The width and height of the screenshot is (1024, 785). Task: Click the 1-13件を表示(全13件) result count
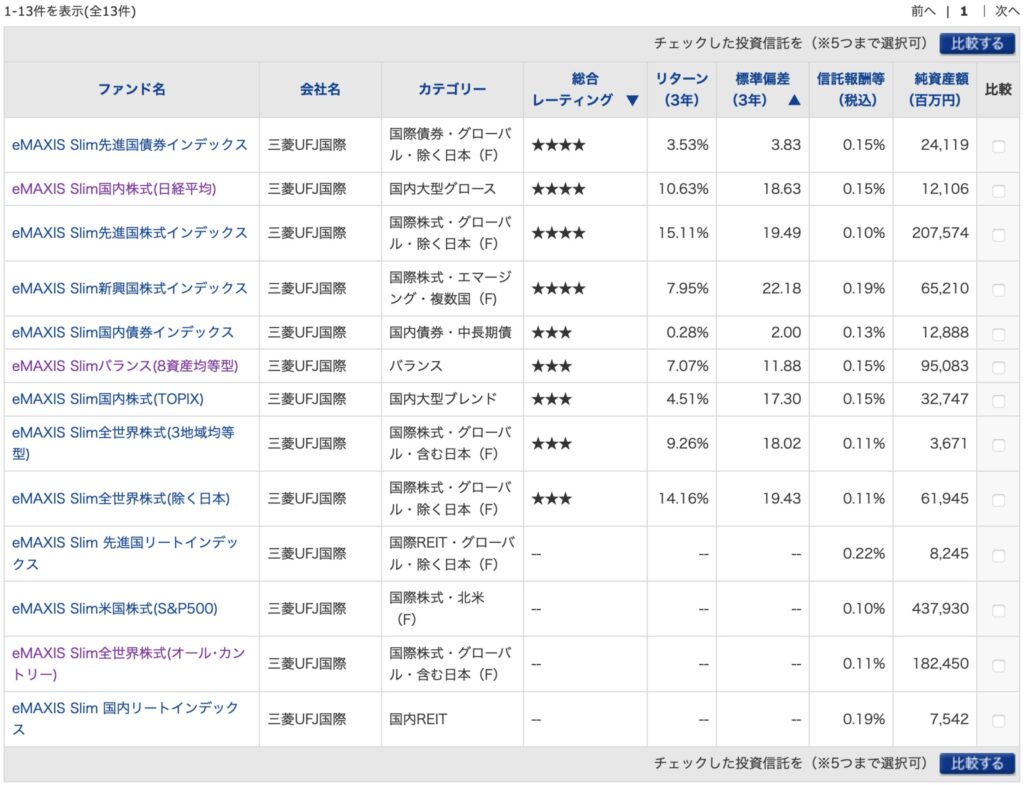70,11
